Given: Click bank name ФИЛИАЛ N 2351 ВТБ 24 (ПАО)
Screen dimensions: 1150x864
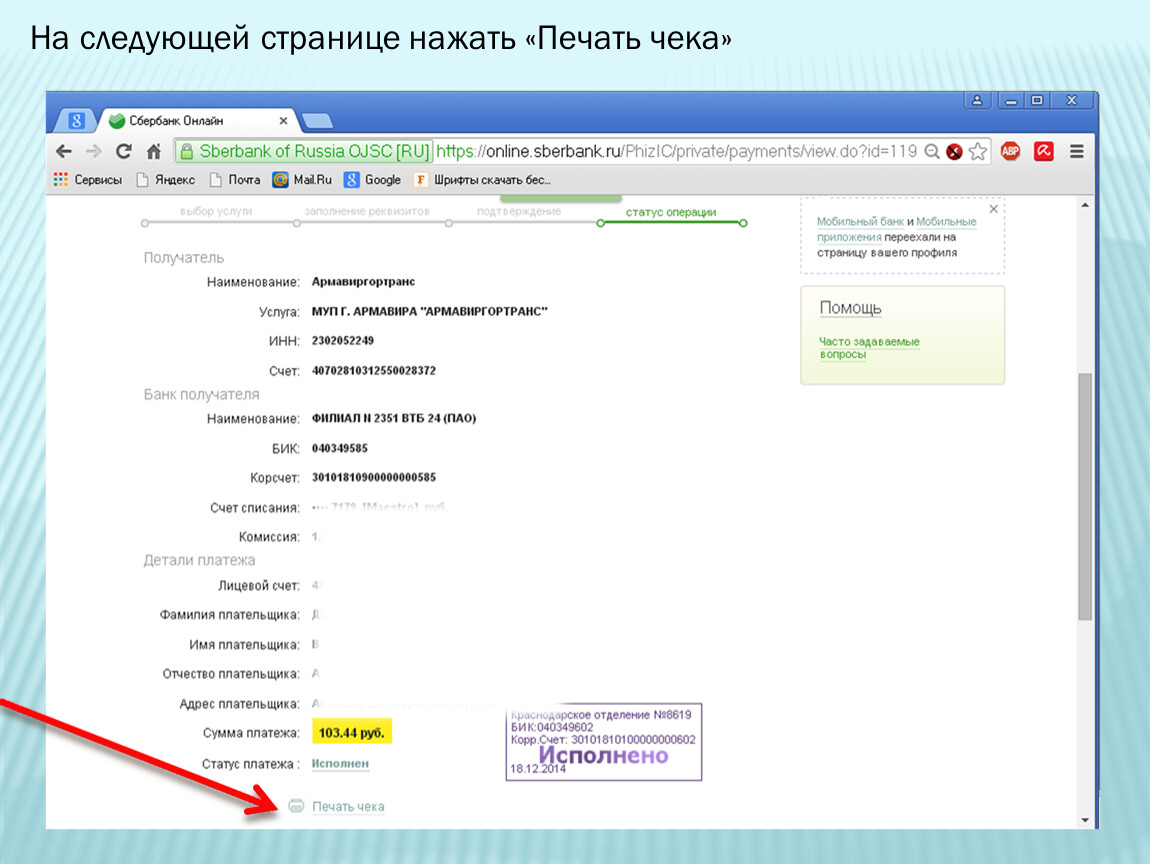Looking at the screenshot, I should [394, 418].
